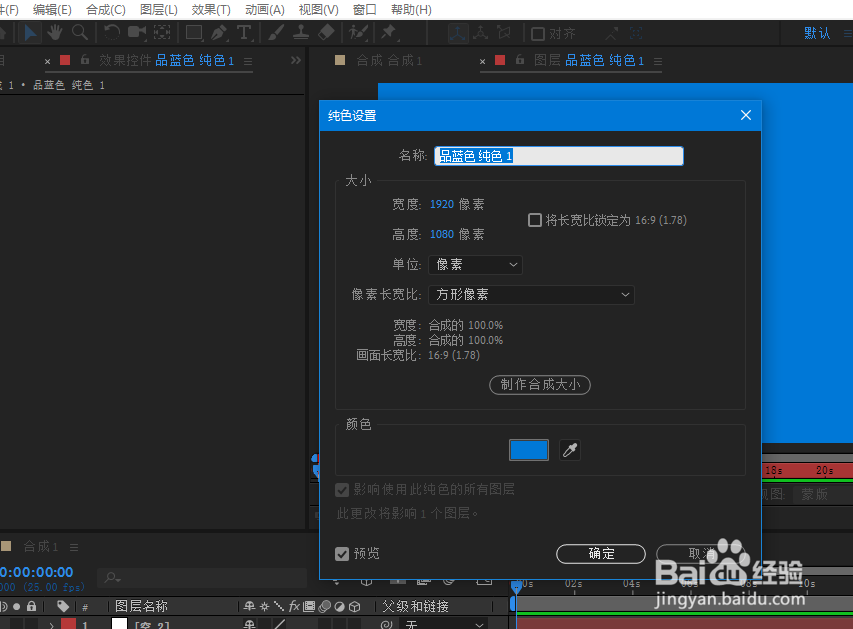Image resolution: width=853 pixels, height=629 pixels.
Task: Click the 确定 button
Action: point(600,553)
